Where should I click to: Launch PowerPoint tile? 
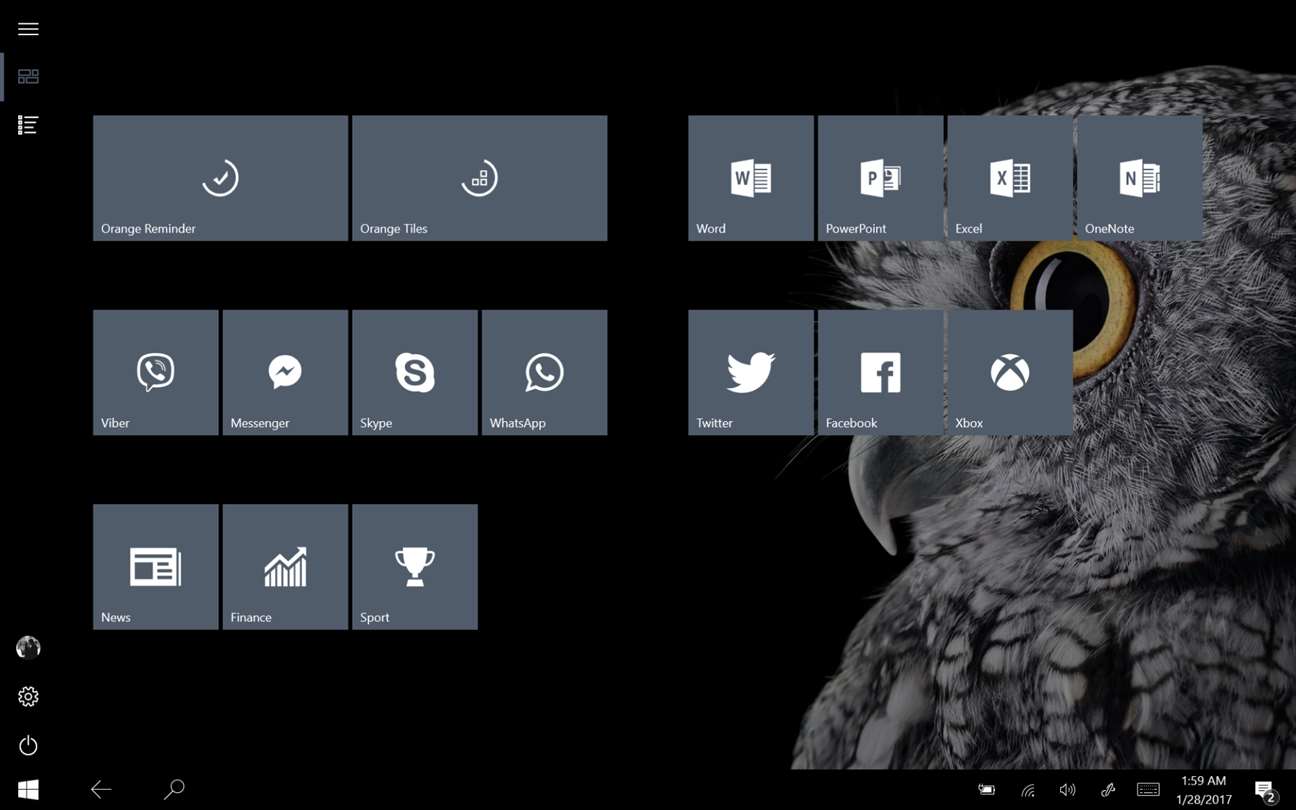point(880,178)
